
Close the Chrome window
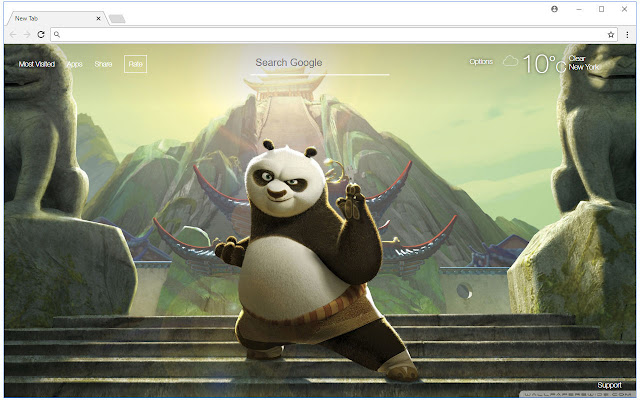624,9
